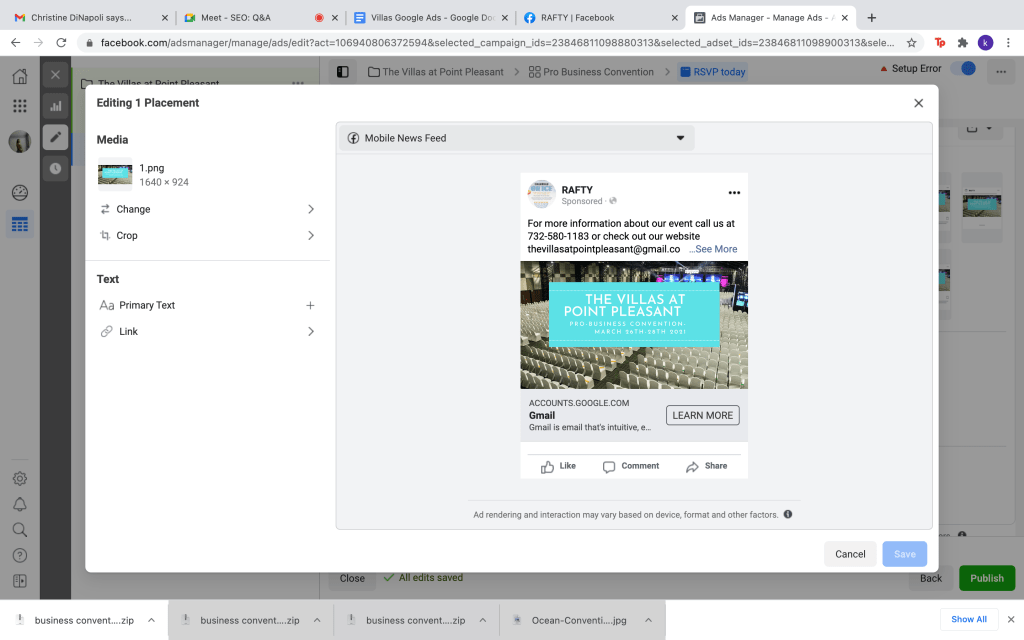Open notifications bell icon

[19, 504]
